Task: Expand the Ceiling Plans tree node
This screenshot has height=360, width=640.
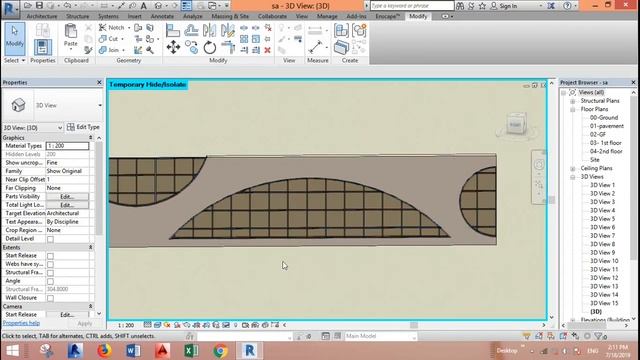Action: click(573, 169)
